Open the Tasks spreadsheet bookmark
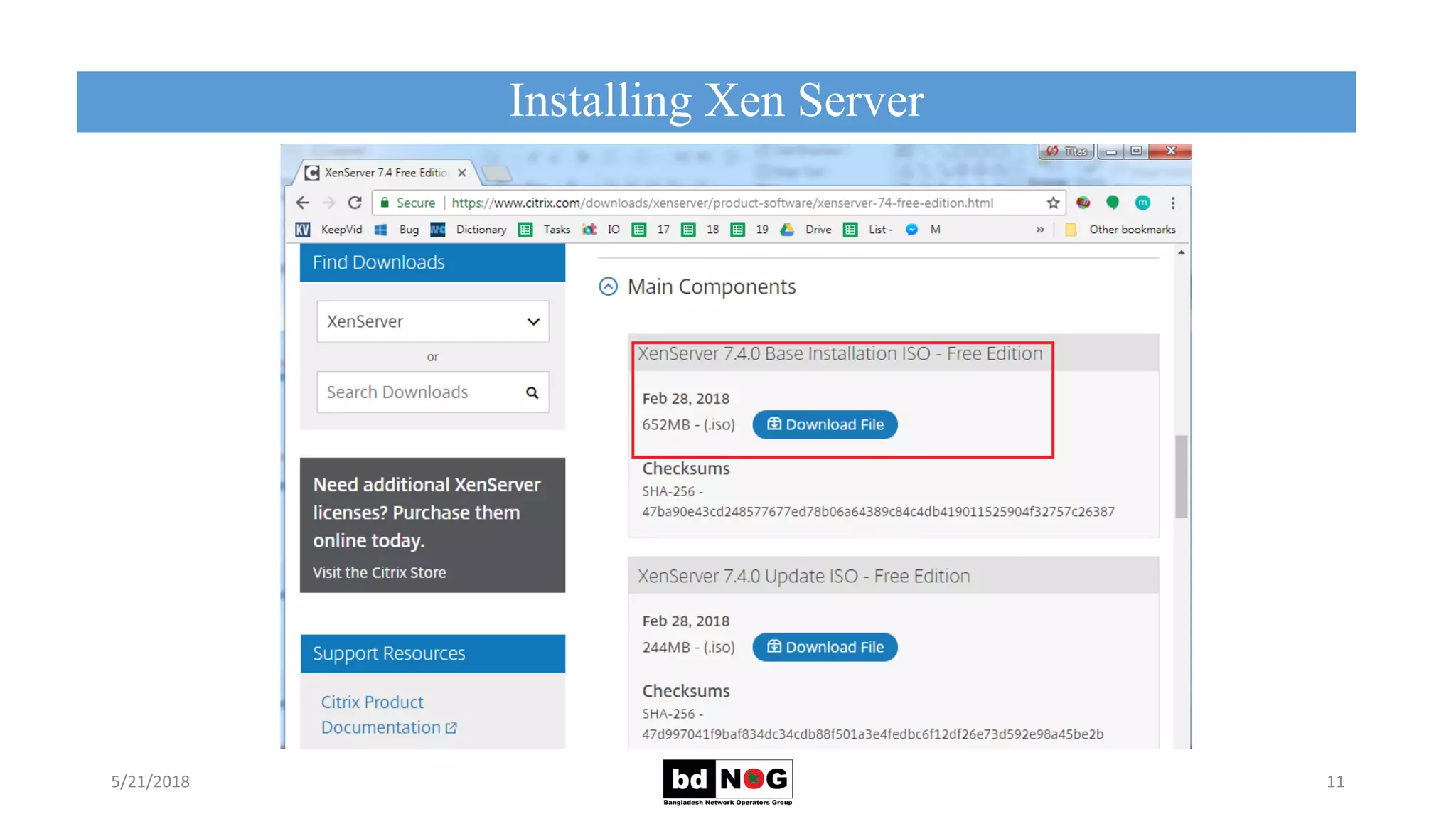The width and height of the screenshot is (1456, 819). point(545,230)
